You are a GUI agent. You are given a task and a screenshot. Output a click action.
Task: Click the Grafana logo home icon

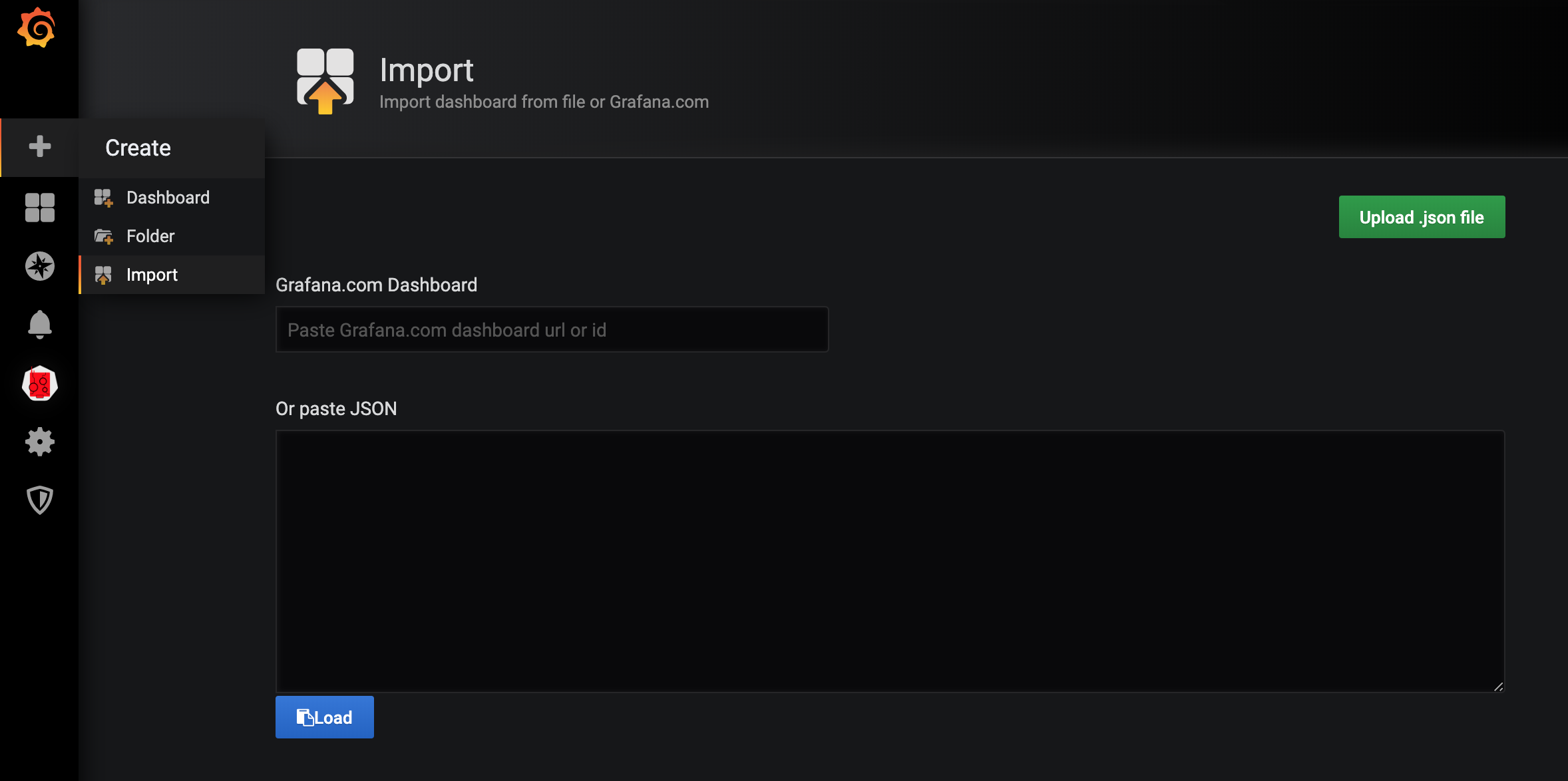point(37,27)
